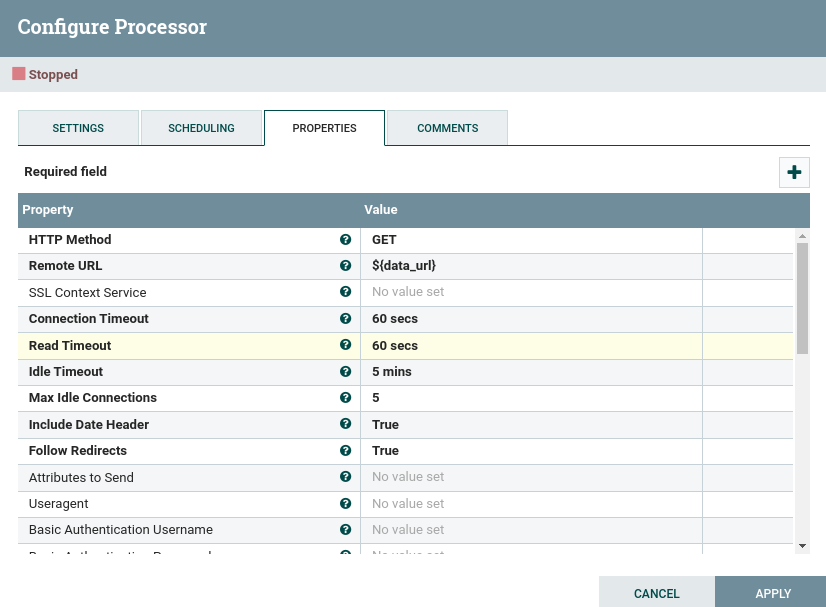Open help icon for Idle Timeout
The image size is (826, 607).
346,371
